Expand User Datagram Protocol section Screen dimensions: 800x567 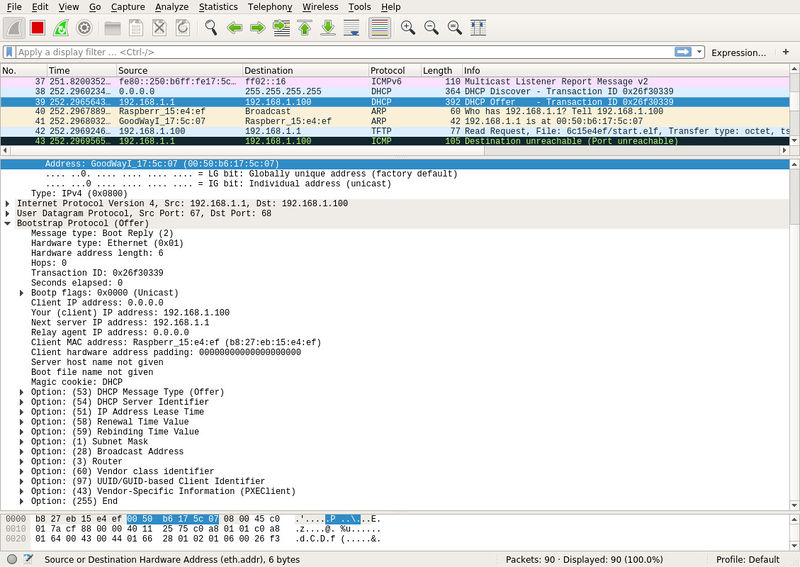tap(8, 213)
